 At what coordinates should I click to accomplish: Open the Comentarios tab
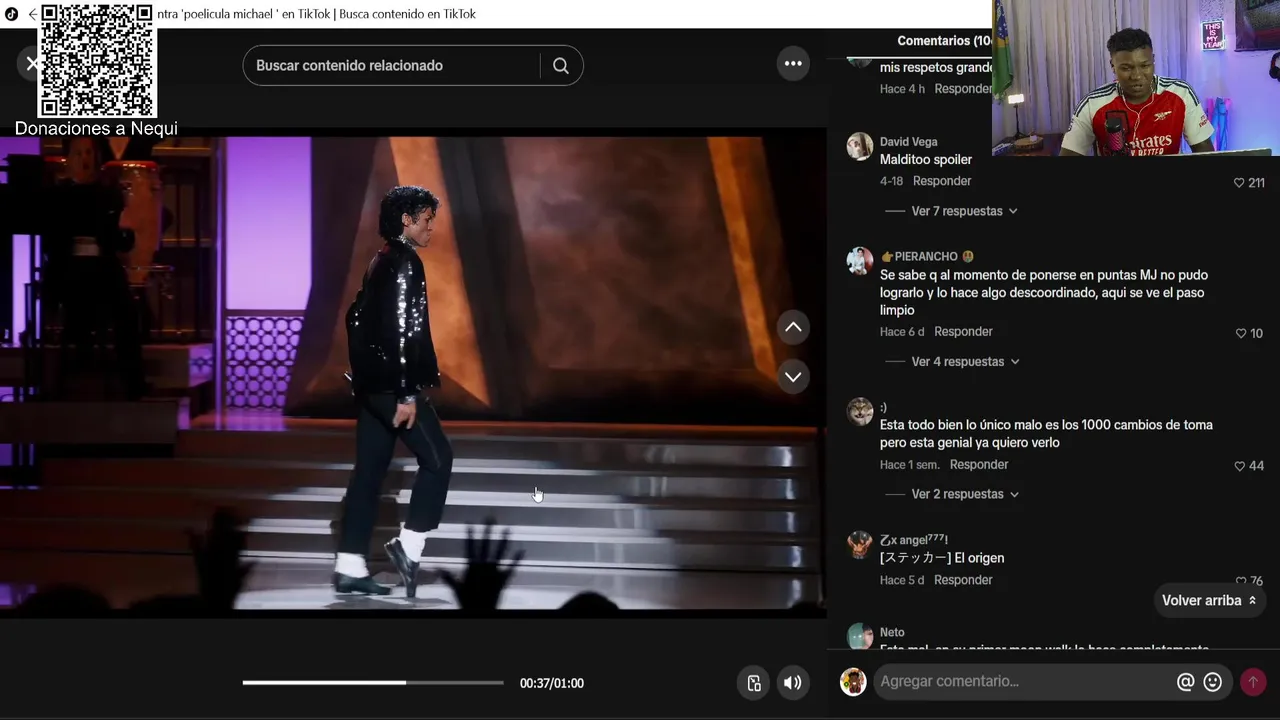[x=944, y=41]
